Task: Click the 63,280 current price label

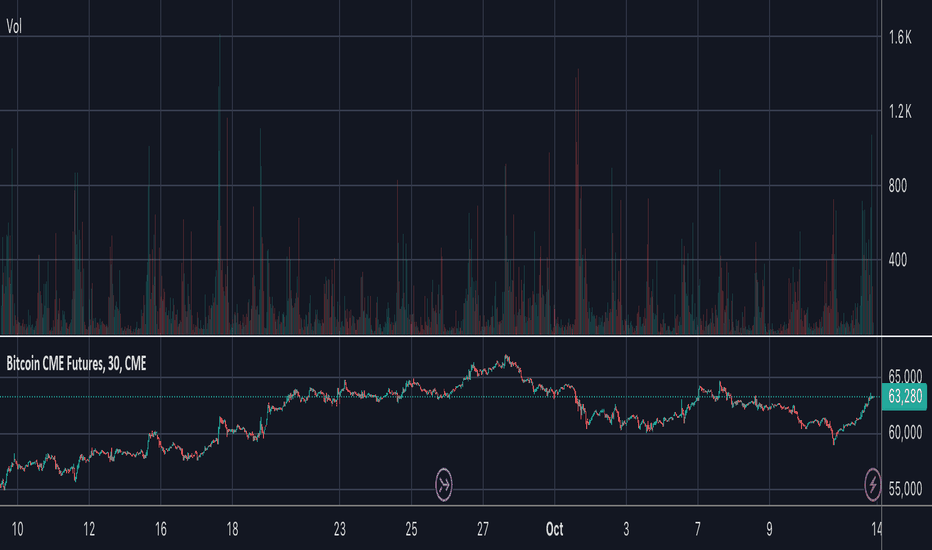Action: point(904,396)
